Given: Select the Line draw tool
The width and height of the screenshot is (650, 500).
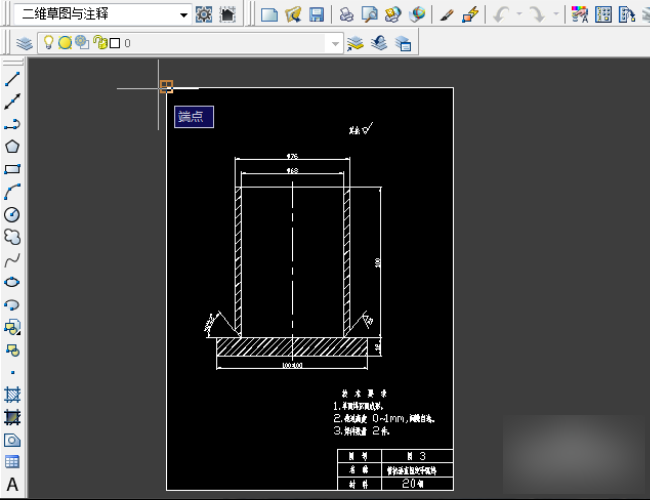Looking at the screenshot, I should pos(12,79).
